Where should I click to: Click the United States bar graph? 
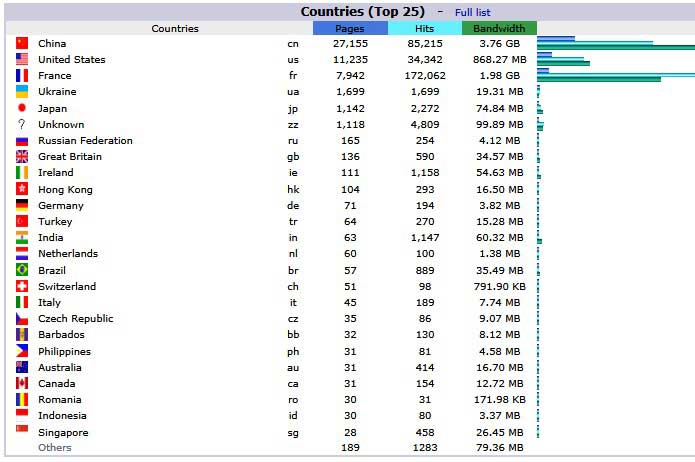(563, 59)
